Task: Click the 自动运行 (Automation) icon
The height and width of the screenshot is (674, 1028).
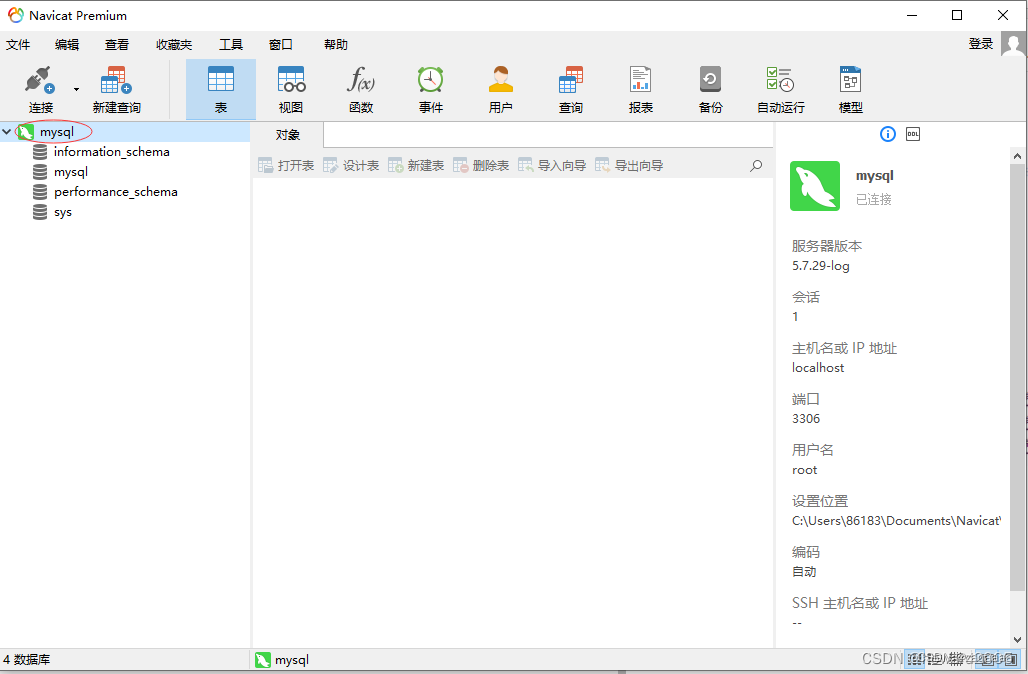Action: pos(780,89)
